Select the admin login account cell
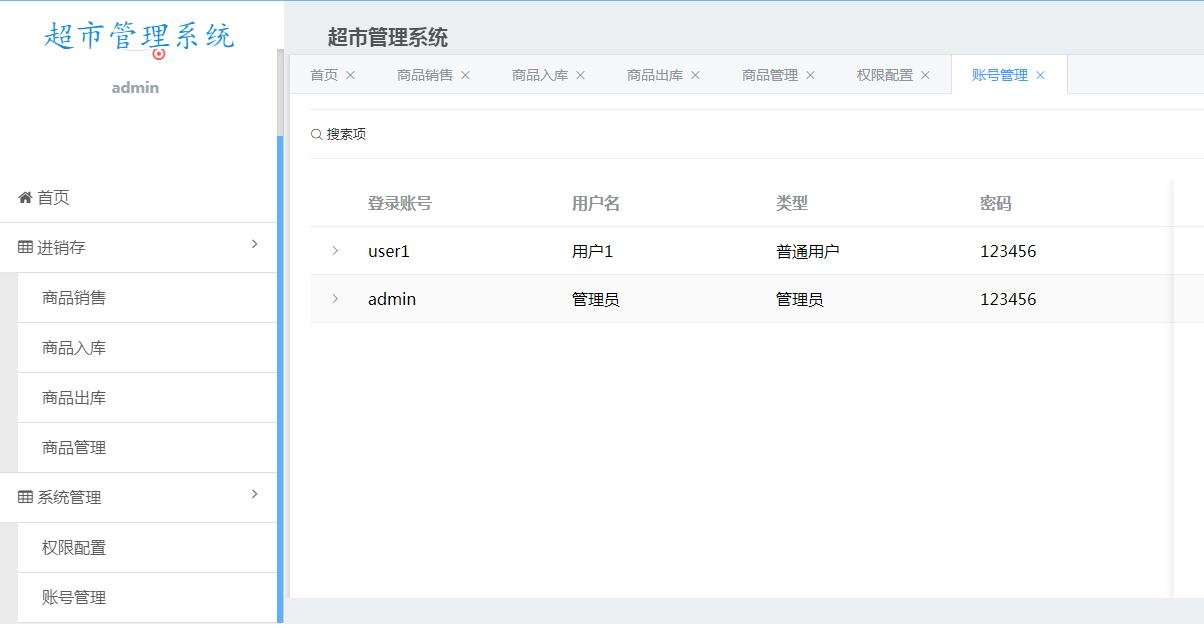Viewport: 1204px width, 628px height. coord(392,299)
